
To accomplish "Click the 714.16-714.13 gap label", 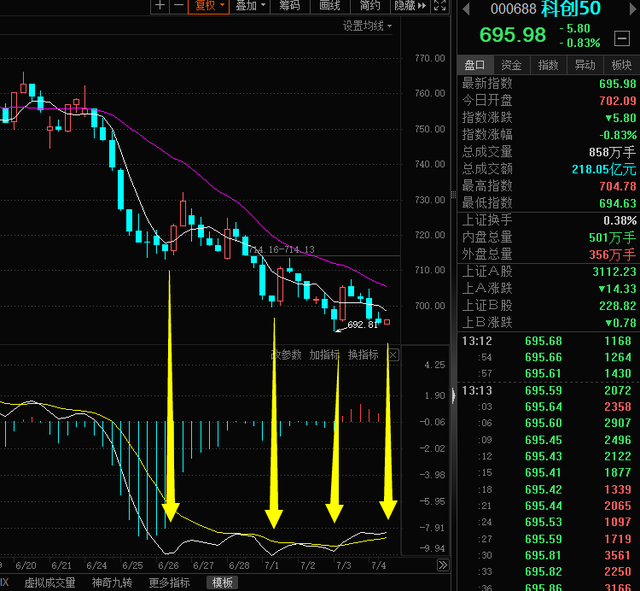I will (x=282, y=249).
